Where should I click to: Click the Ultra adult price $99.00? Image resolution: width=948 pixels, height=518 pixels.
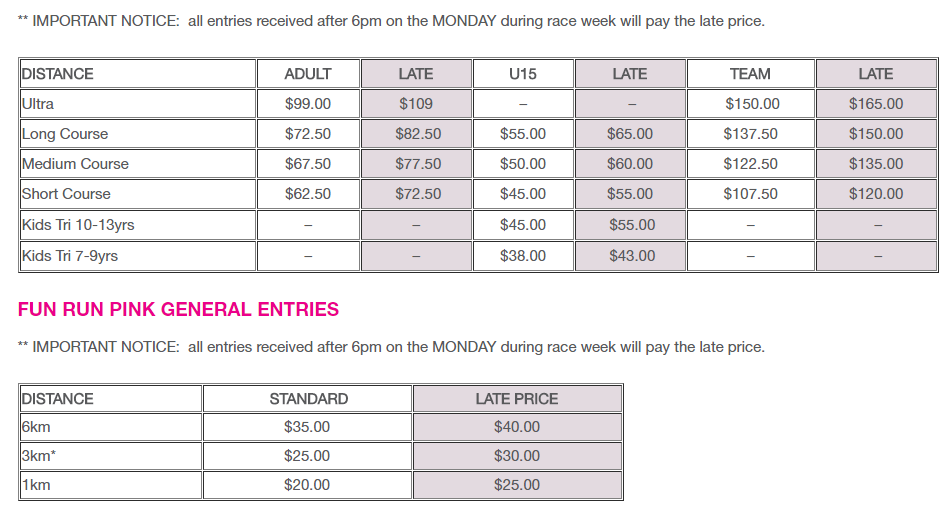point(308,104)
